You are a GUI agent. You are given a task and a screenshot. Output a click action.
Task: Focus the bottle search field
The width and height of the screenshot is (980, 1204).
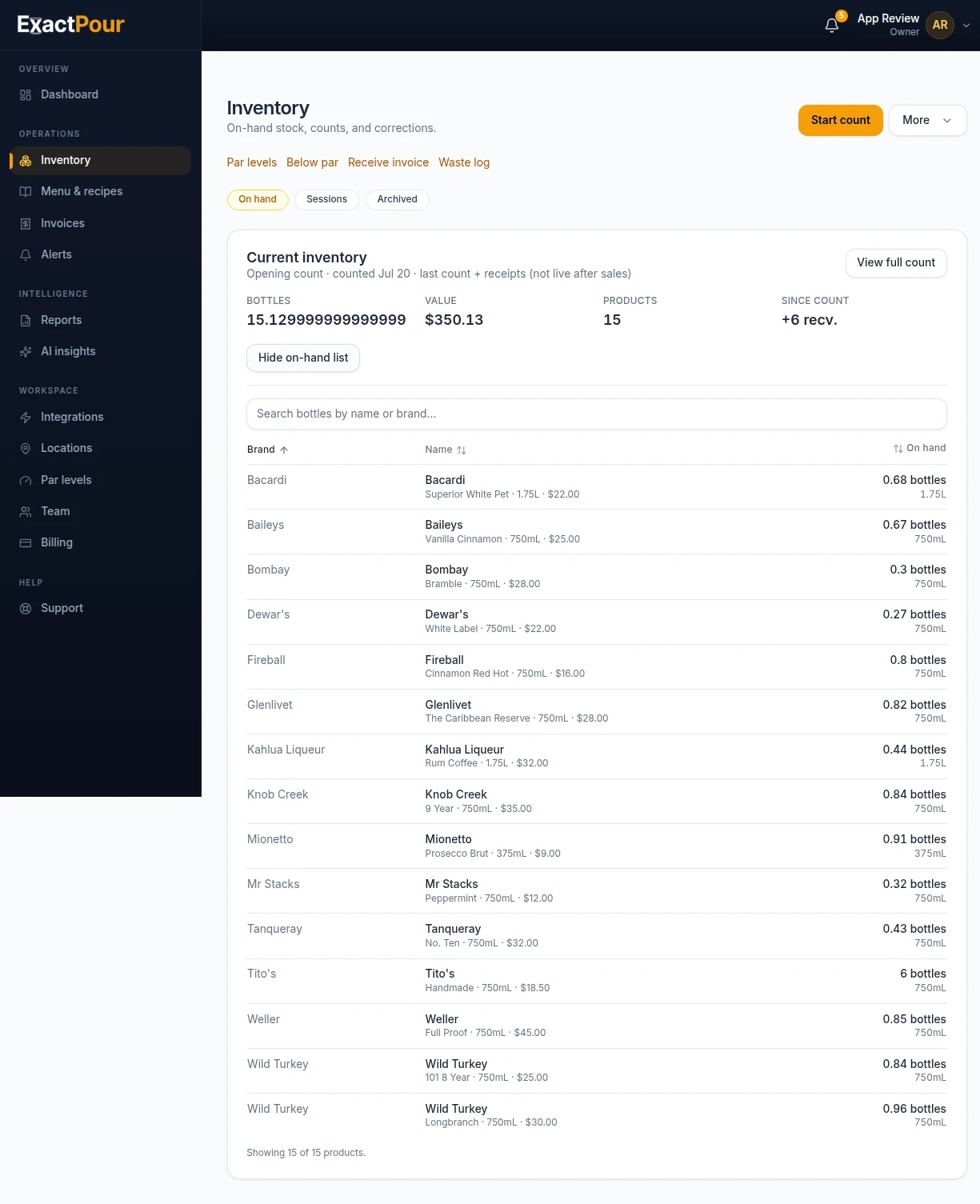(x=596, y=414)
